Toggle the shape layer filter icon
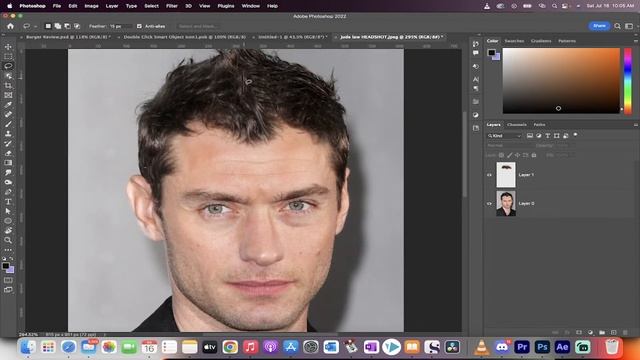The width and height of the screenshot is (640, 360). [557, 136]
